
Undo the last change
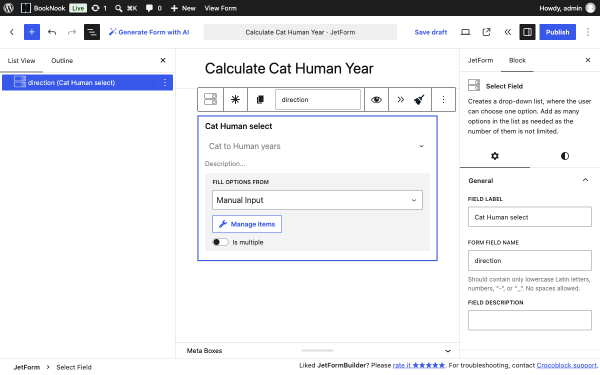(x=52, y=32)
